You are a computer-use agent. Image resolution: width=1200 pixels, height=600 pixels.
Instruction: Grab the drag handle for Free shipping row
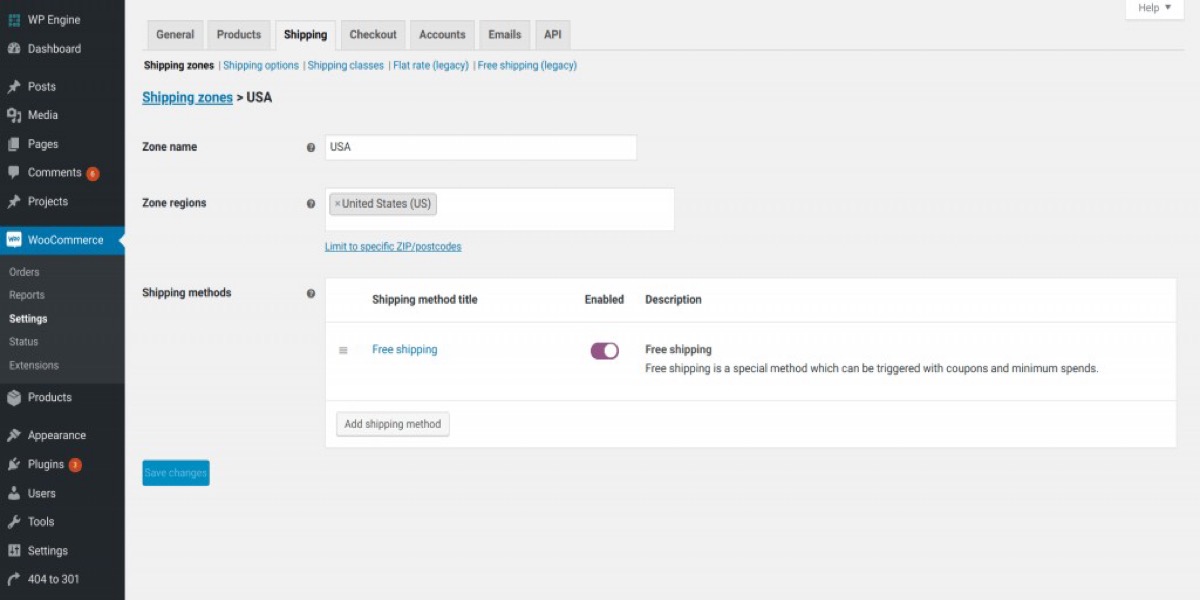point(343,351)
